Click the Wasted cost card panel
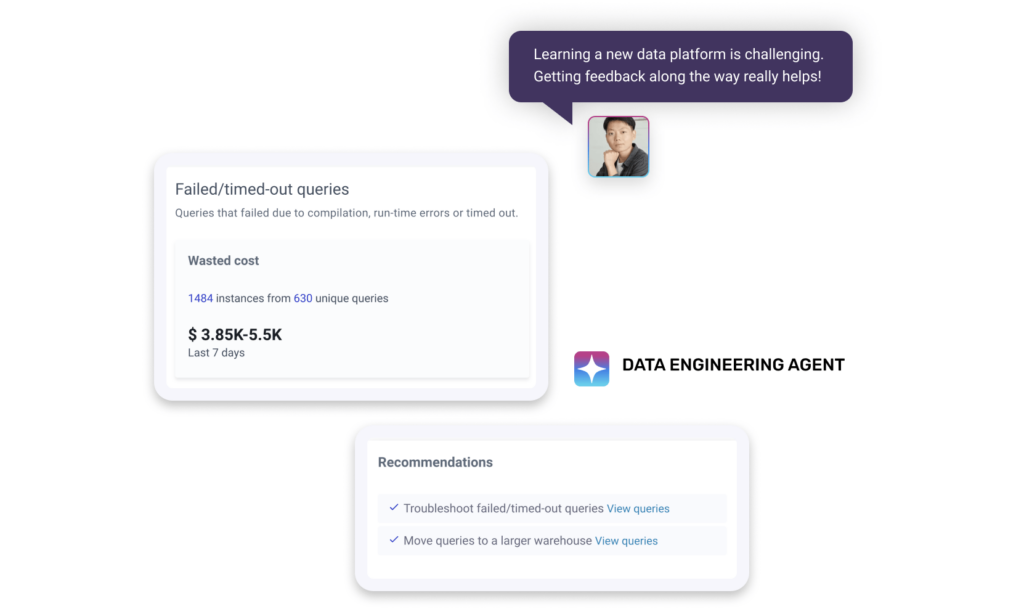This screenshot has height=609, width=1024. (352, 309)
